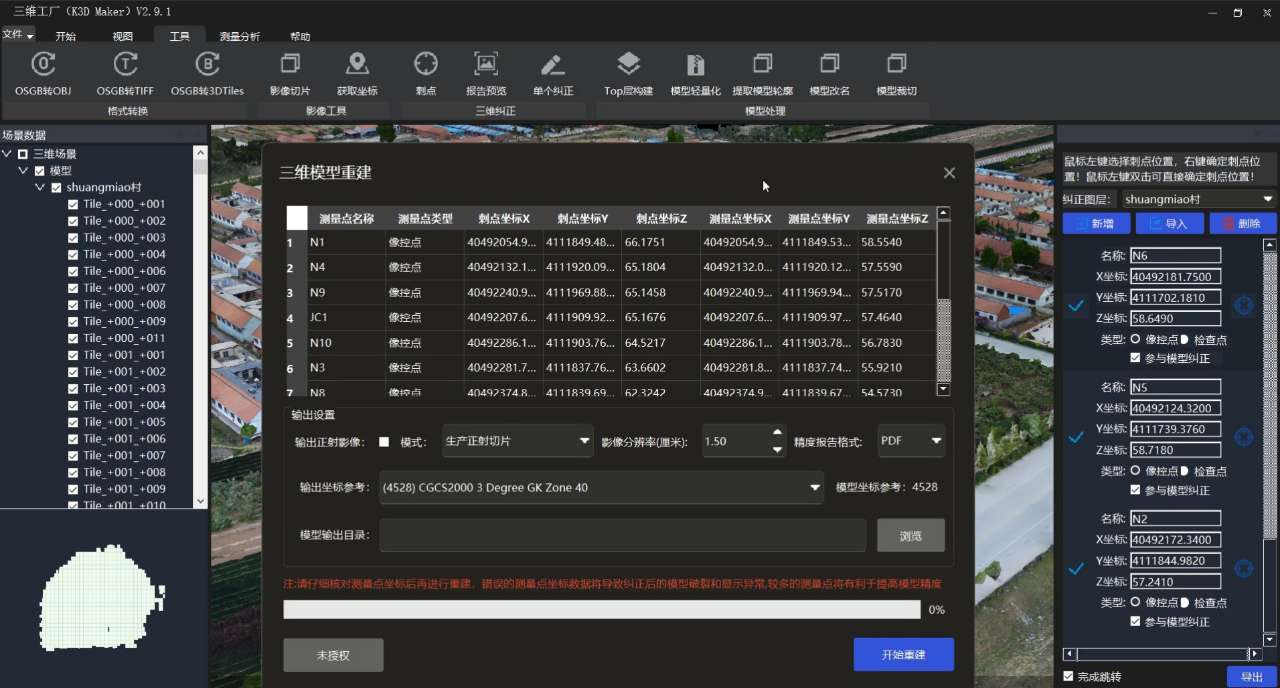Open the 帮助 menu
Screen dimensions: 1280x688
point(299,36)
